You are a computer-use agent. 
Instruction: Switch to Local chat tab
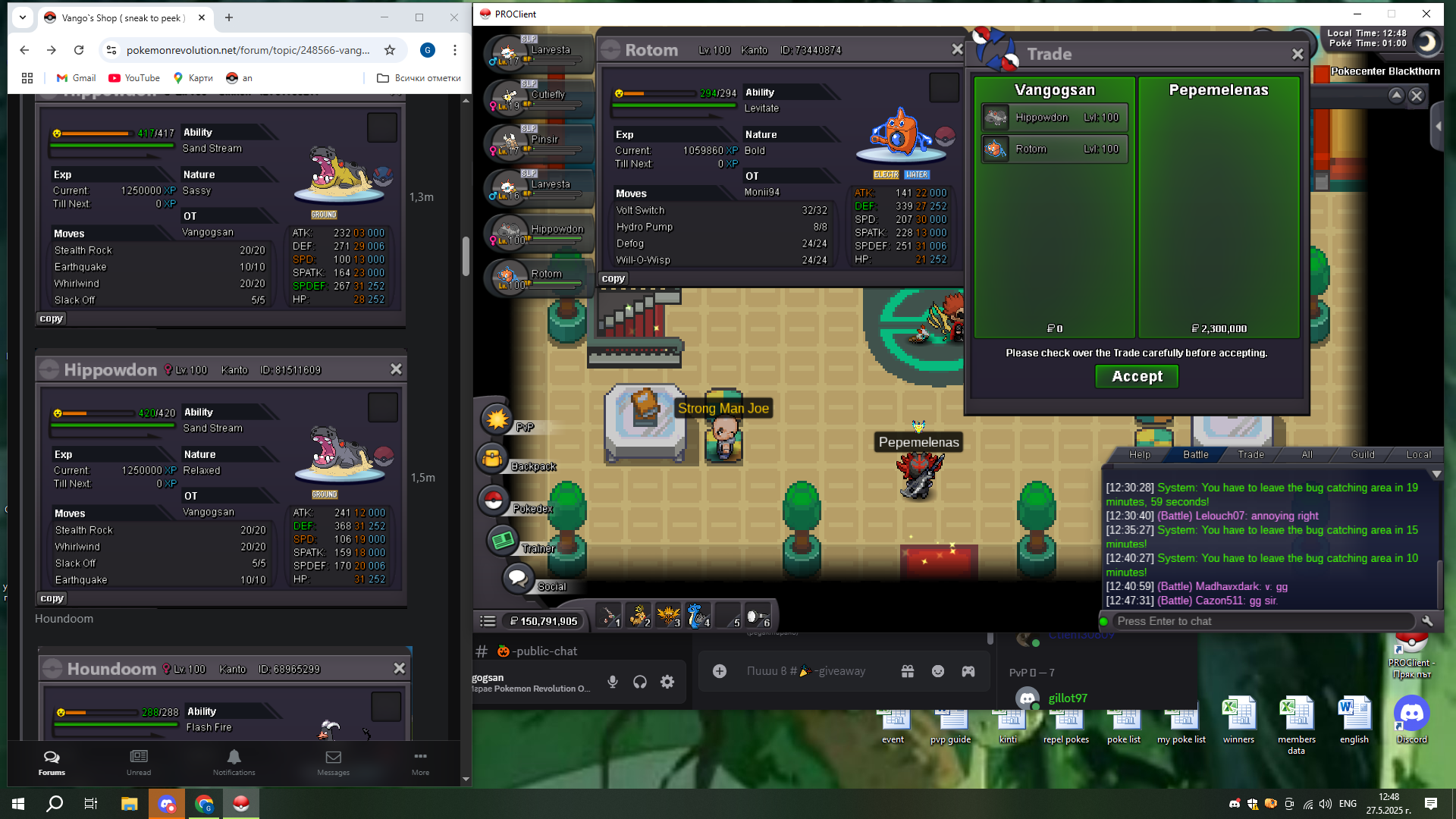(x=1419, y=455)
